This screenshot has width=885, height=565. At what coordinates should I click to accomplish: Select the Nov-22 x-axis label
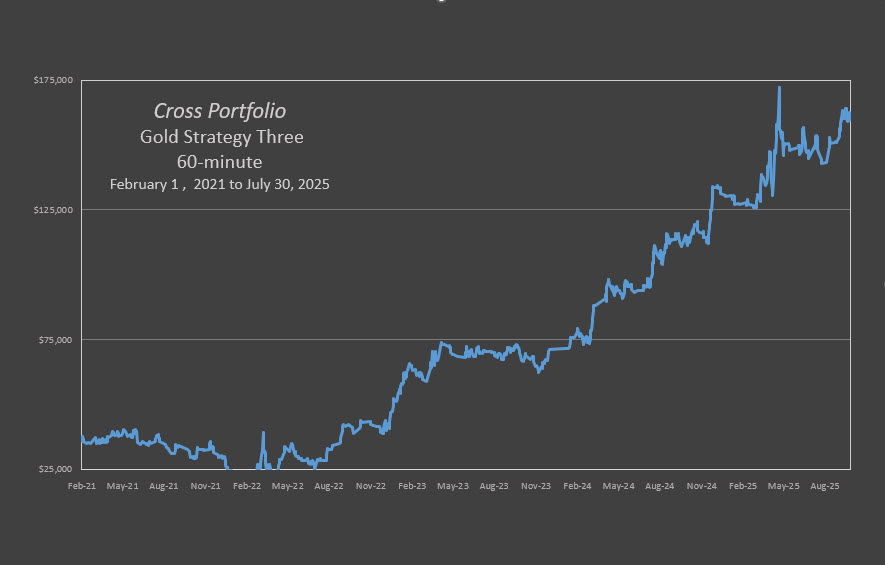tap(371, 486)
